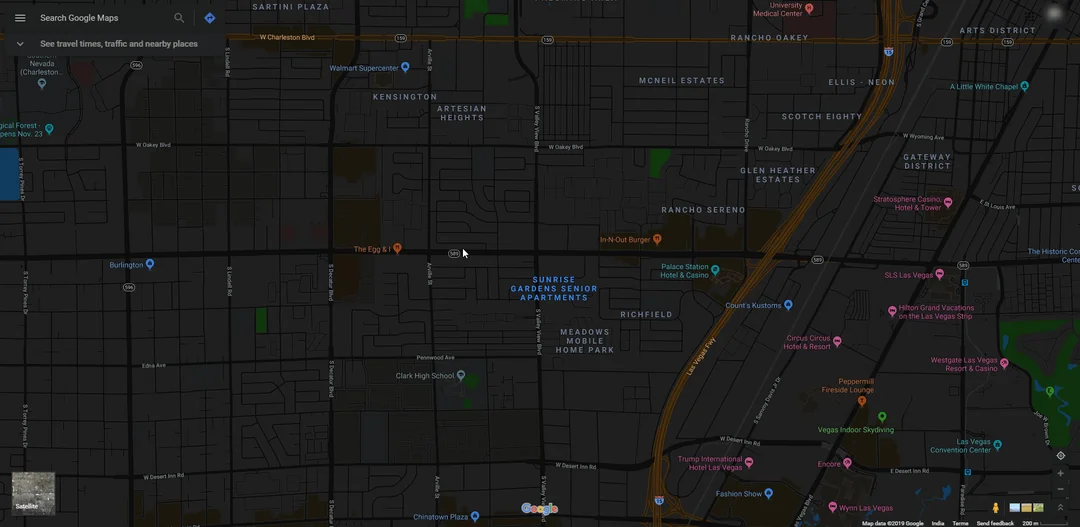Click the McNeil Estates neighborhood label
1080x527 pixels.
point(682,81)
